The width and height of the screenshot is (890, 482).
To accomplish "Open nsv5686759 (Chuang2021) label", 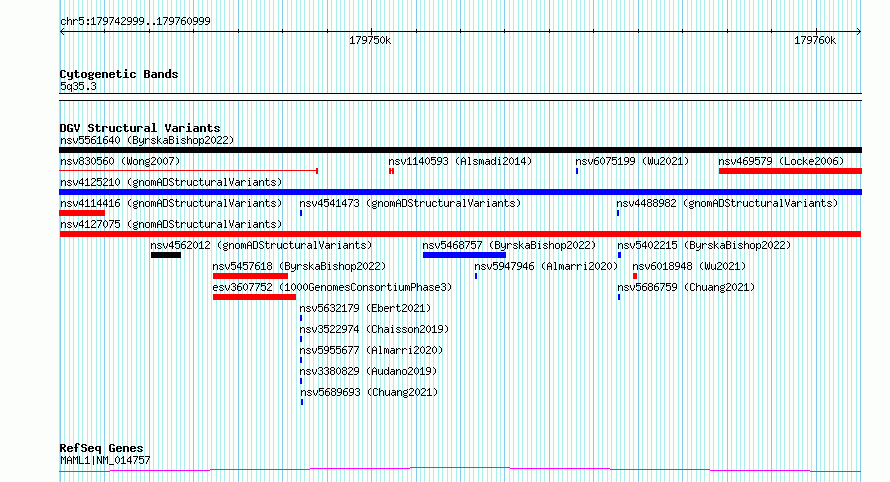I will [686, 287].
